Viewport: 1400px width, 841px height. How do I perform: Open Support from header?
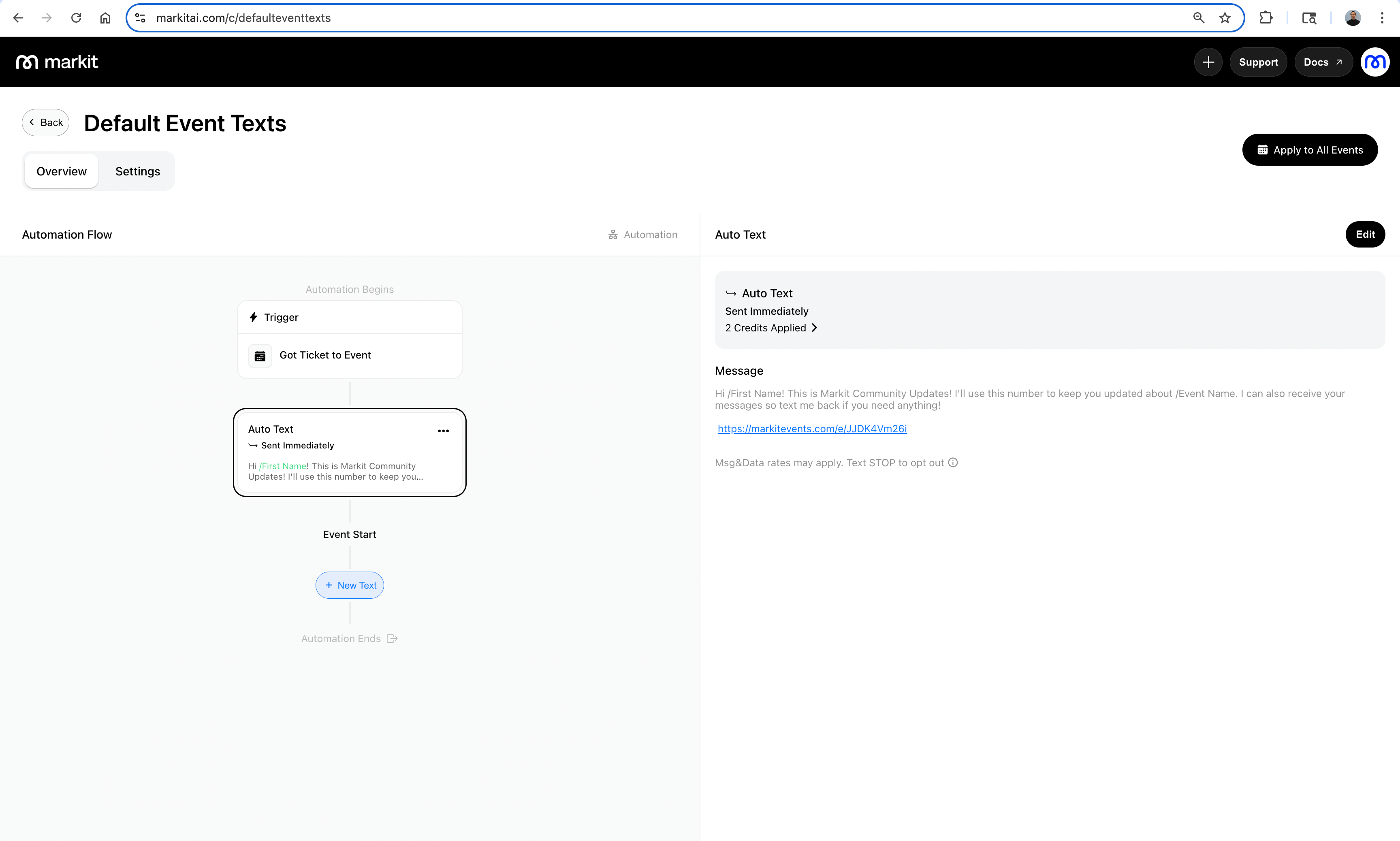tap(1258, 62)
